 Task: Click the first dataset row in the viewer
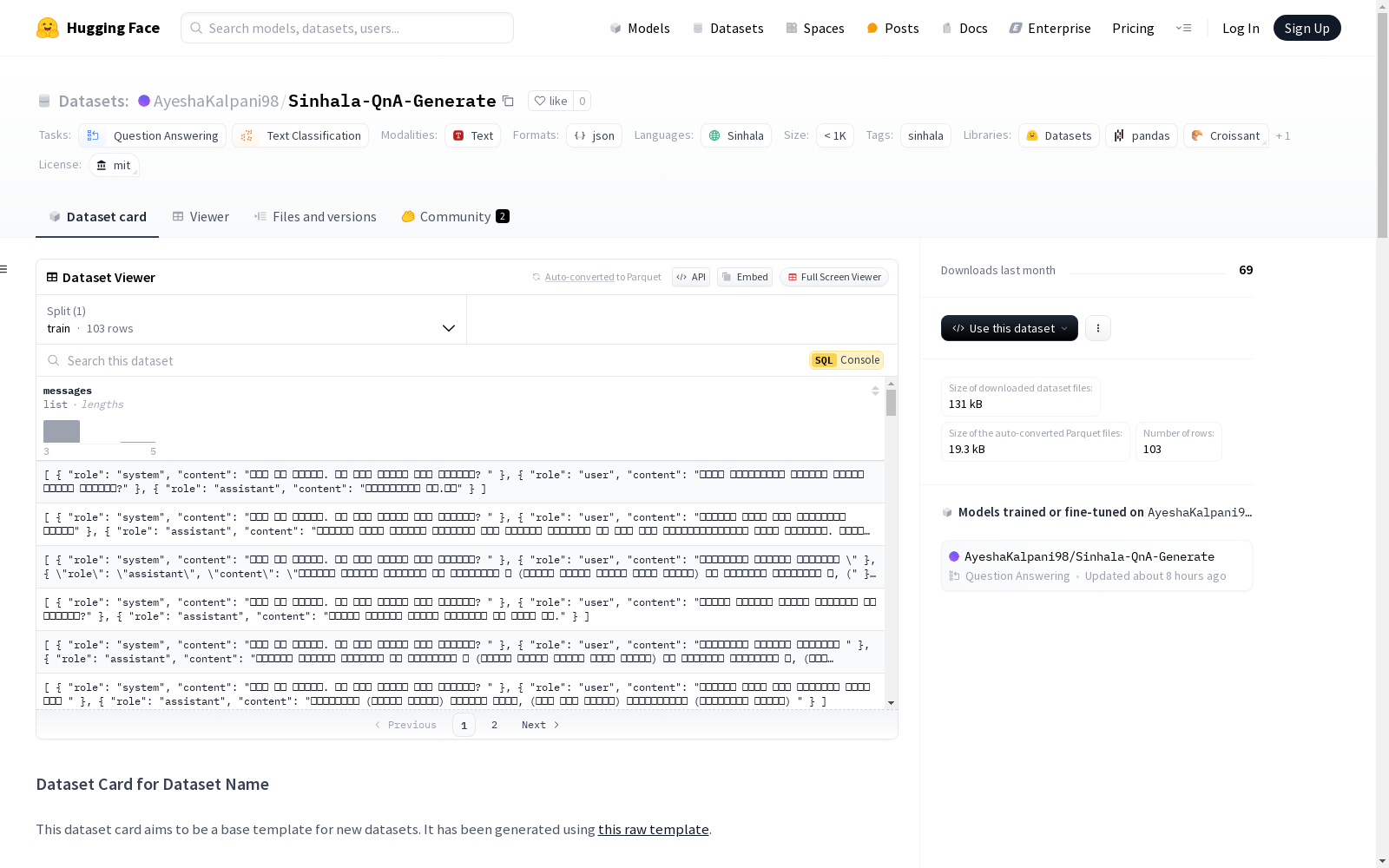coord(460,482)
